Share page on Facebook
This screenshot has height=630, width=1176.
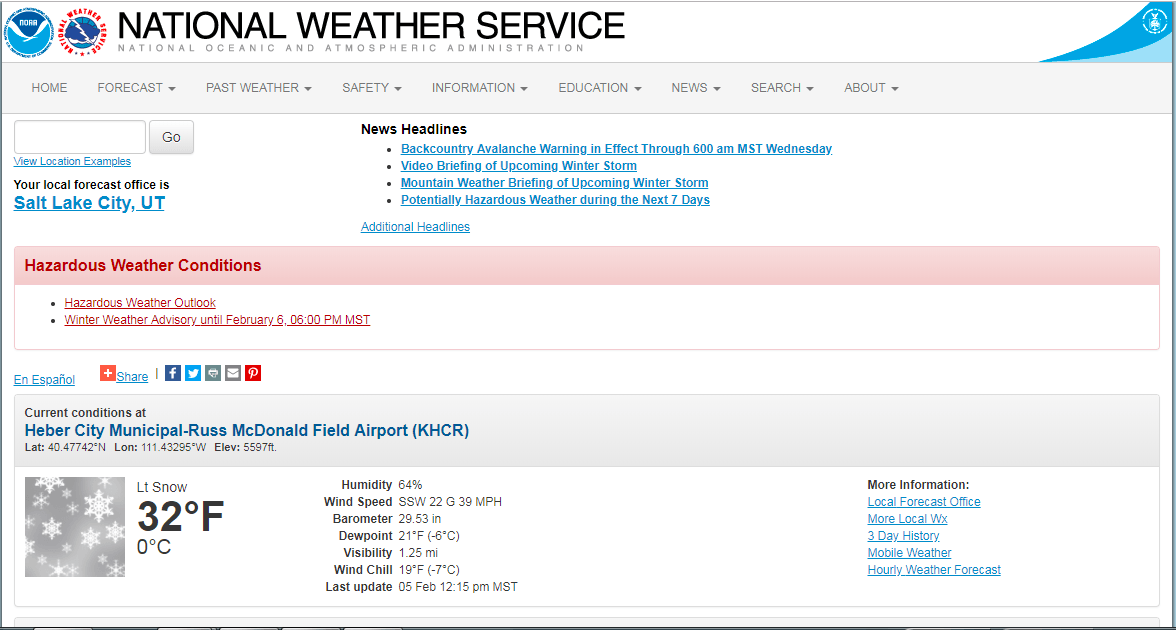173,373
